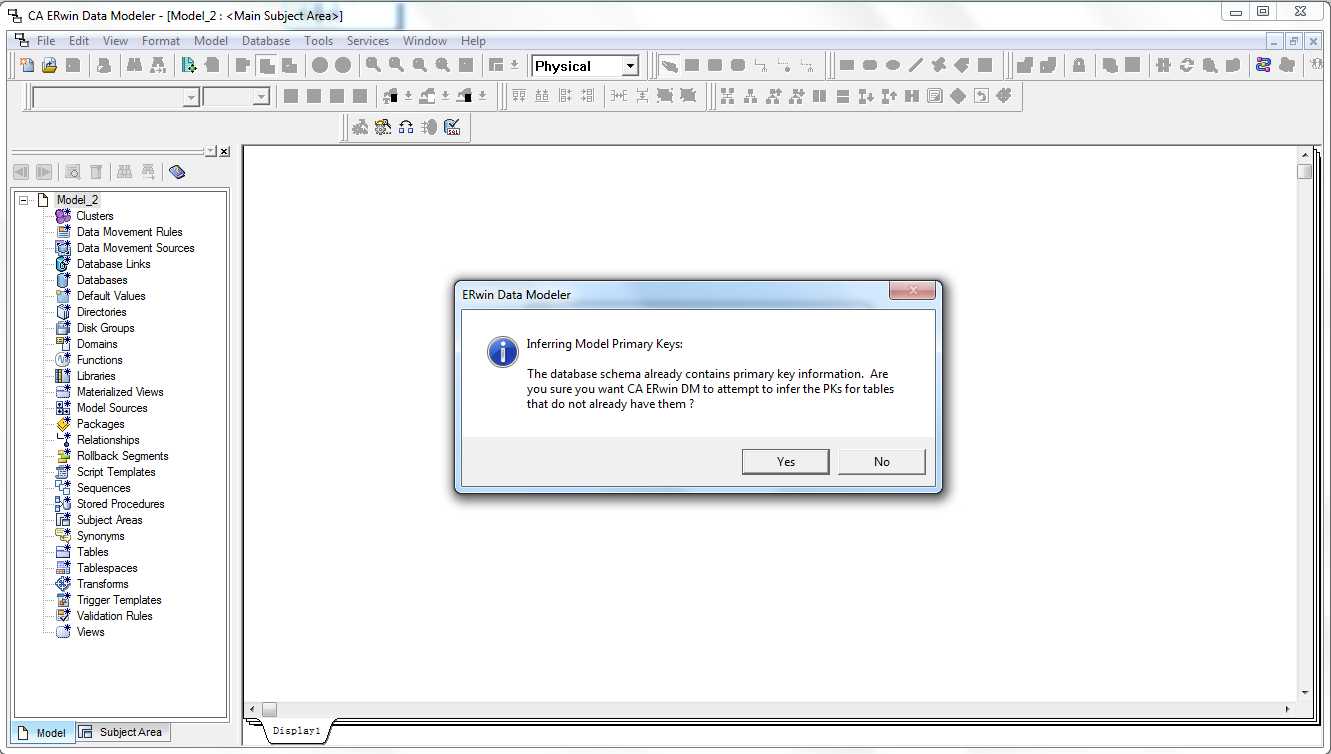Click the diagram vertical scrollbar down arrow
Image resolution: width=1331 pixels, height=754 pixels.
(x=1304, y=692)
